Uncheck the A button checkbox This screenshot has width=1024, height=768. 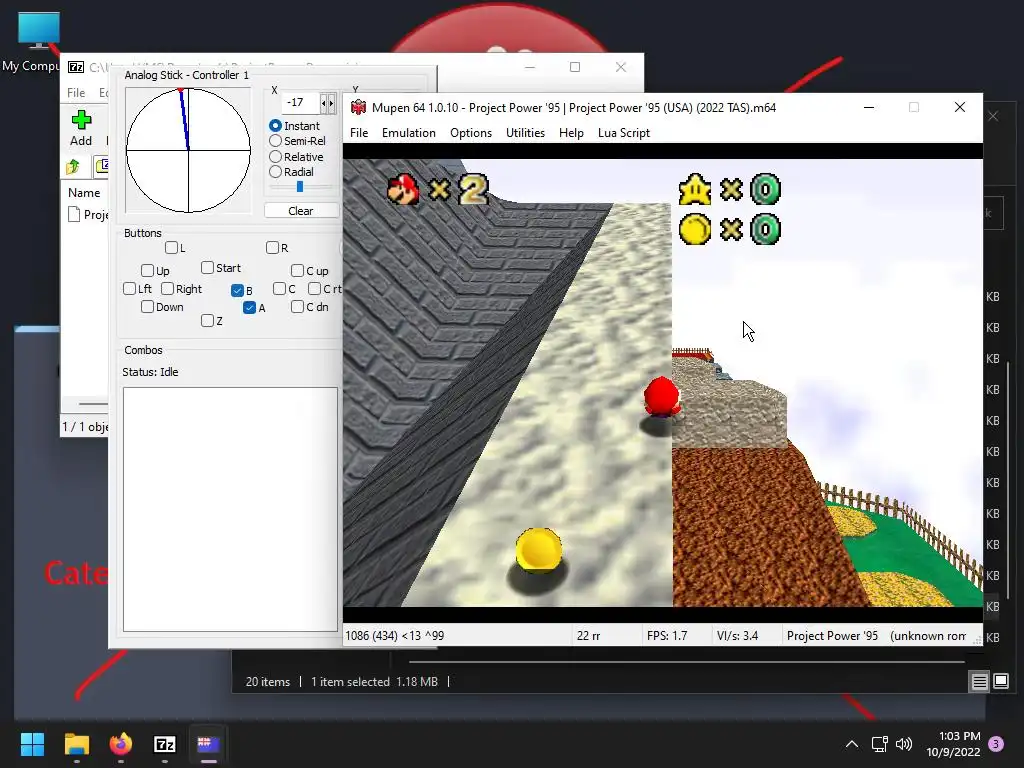click(249, 308)
